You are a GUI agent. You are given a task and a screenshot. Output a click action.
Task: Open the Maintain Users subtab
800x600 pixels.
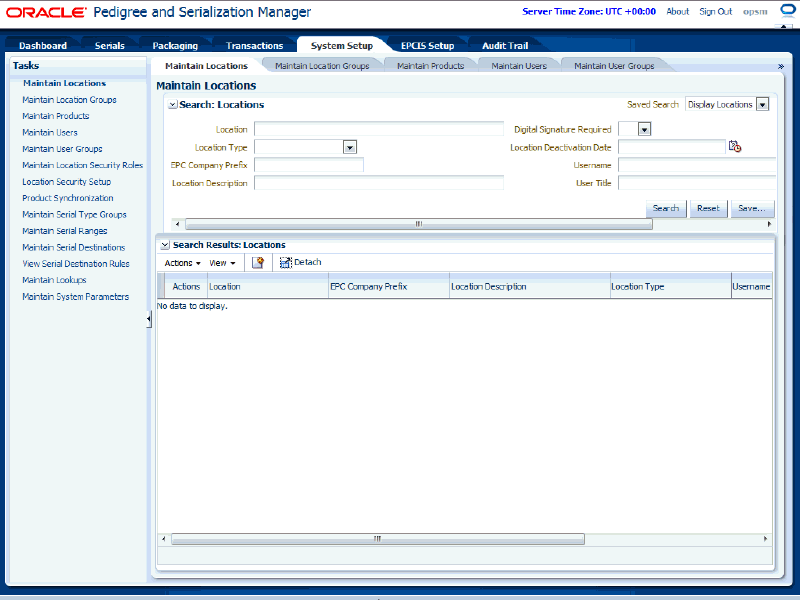(x=519, y=66)
